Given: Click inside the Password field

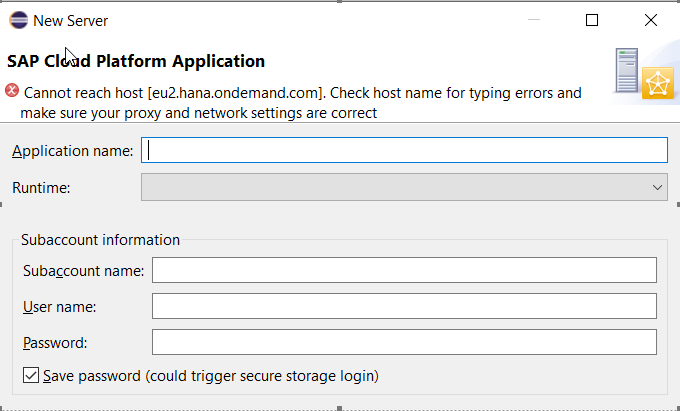Looking at the screenshot, I should (404, 342).
